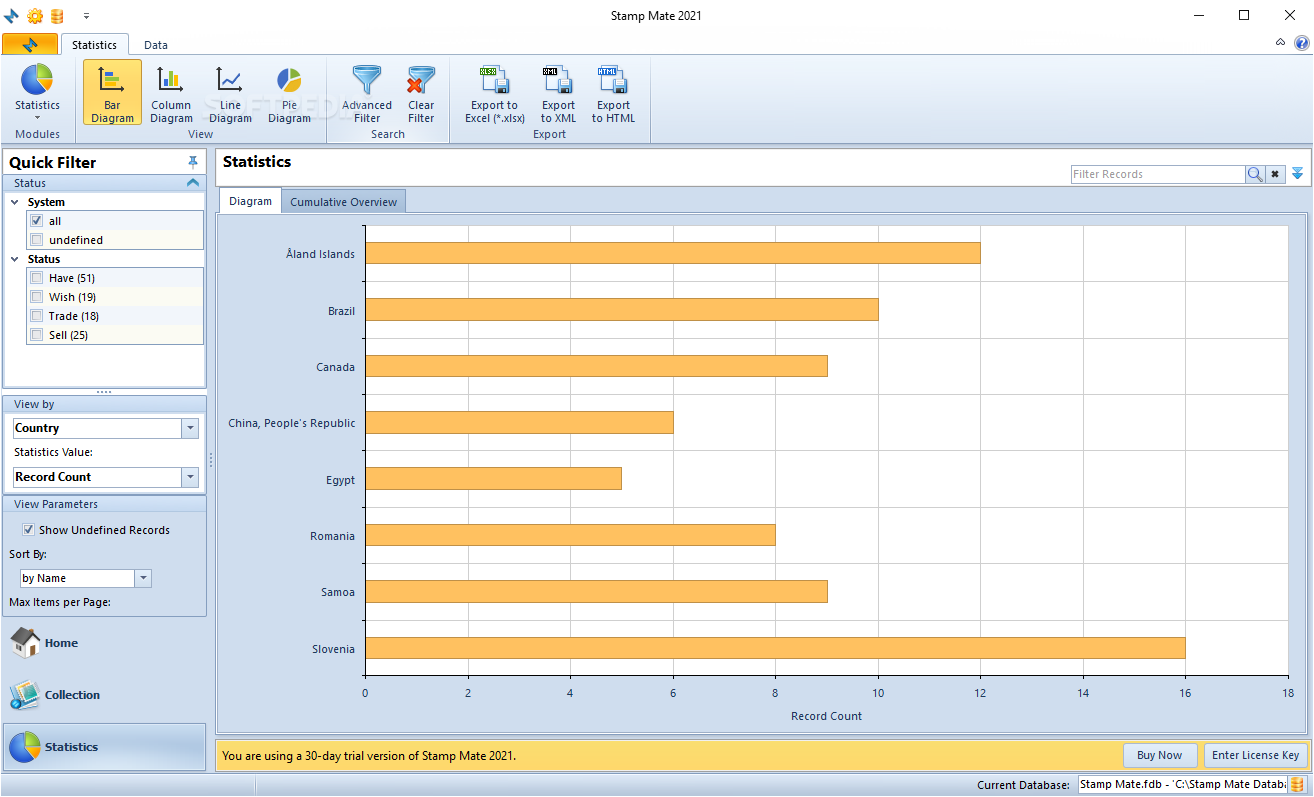This screenshot has height=797, width=1314.
Task: Select the Bar Diagram view
Action: click(x=112, y=92)
